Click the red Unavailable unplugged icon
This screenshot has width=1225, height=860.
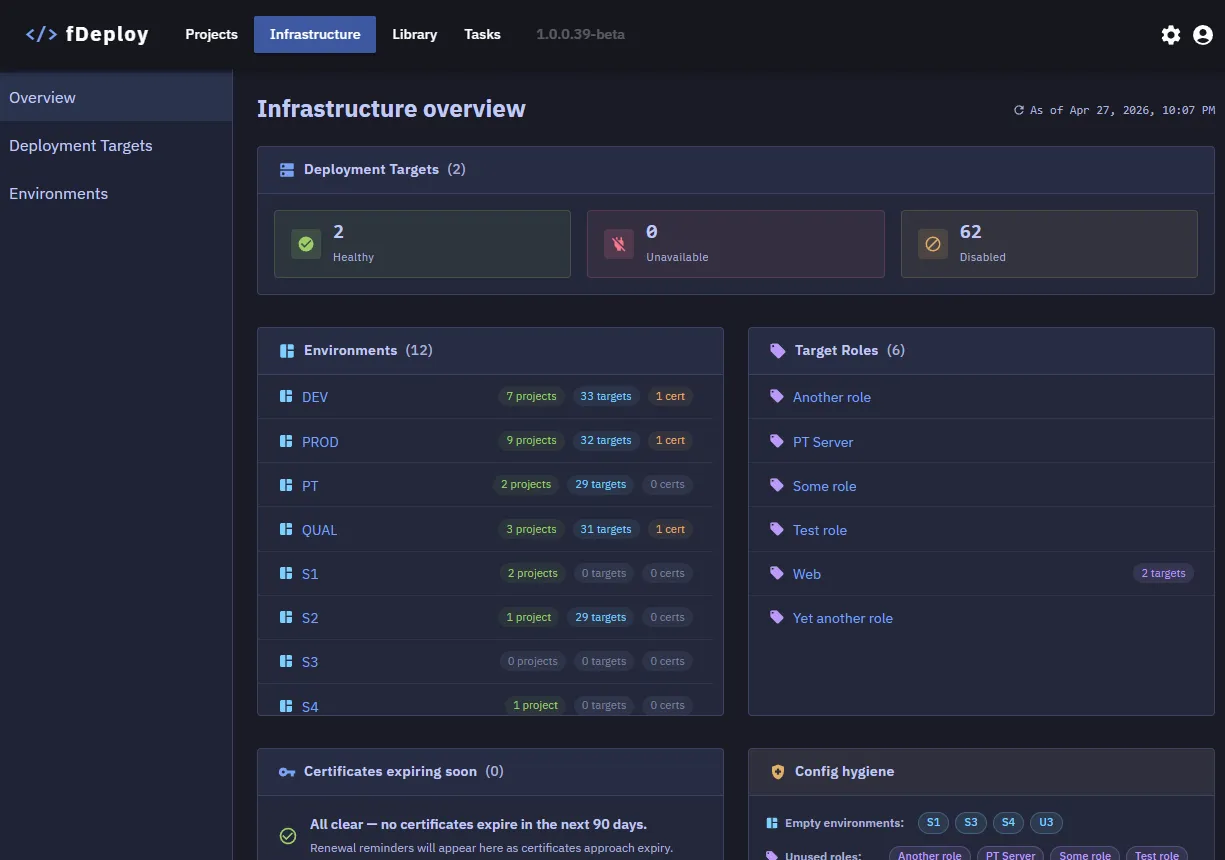pos(619,244)
